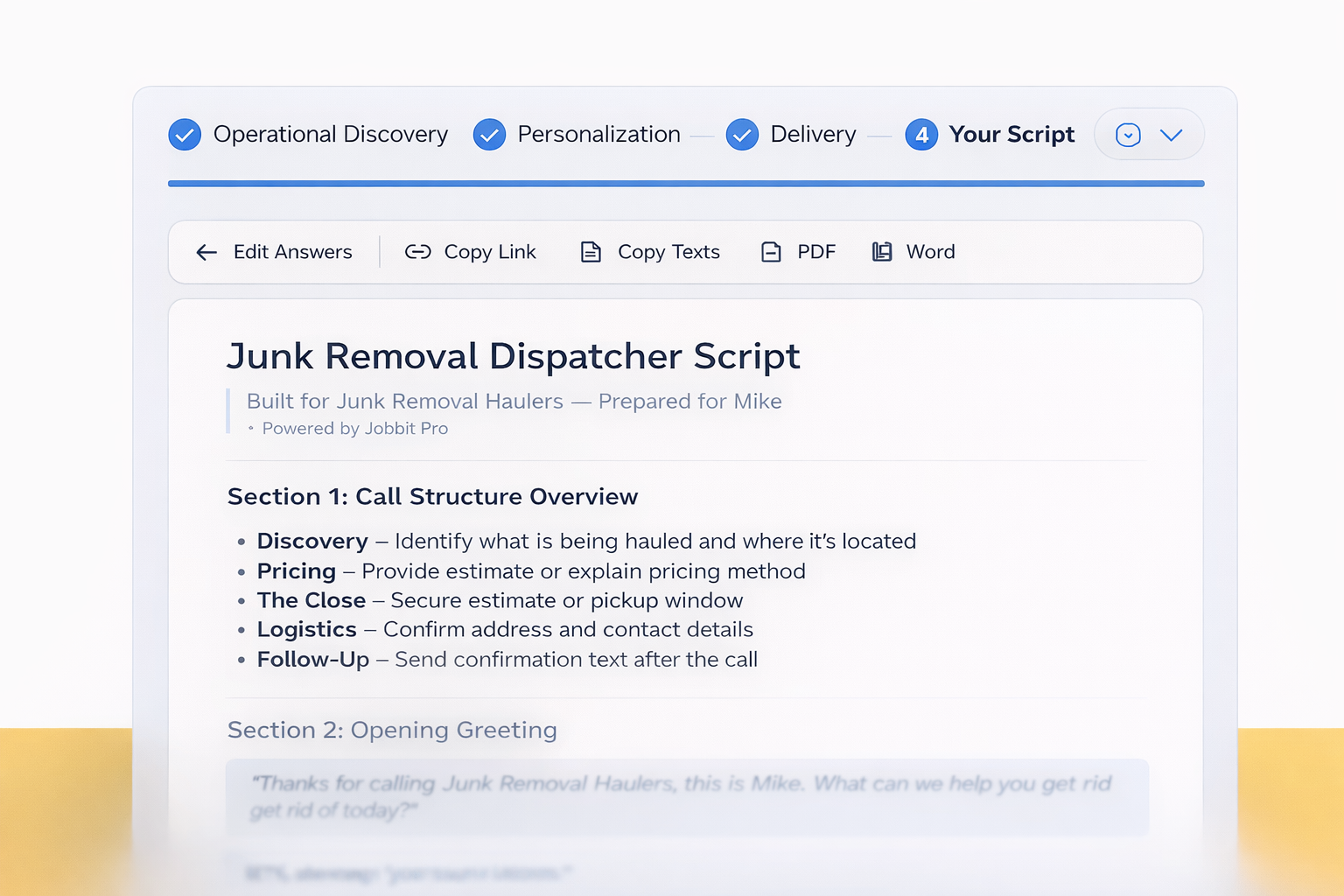This screenshot has width=1344, height=896.
Task: Click the number 4 step circle
Action: click(921, 135)
